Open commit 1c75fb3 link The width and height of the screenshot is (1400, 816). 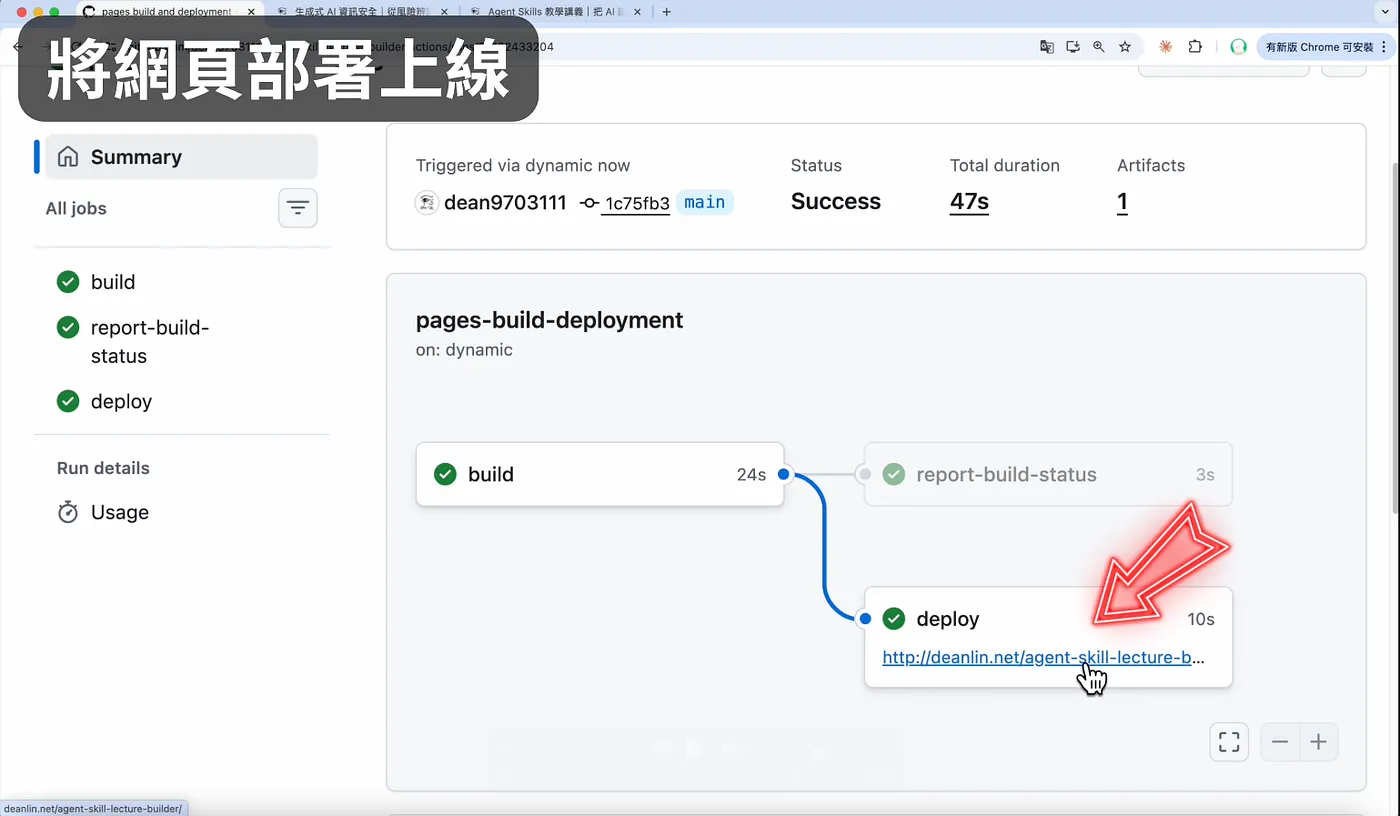click(637, 204)
